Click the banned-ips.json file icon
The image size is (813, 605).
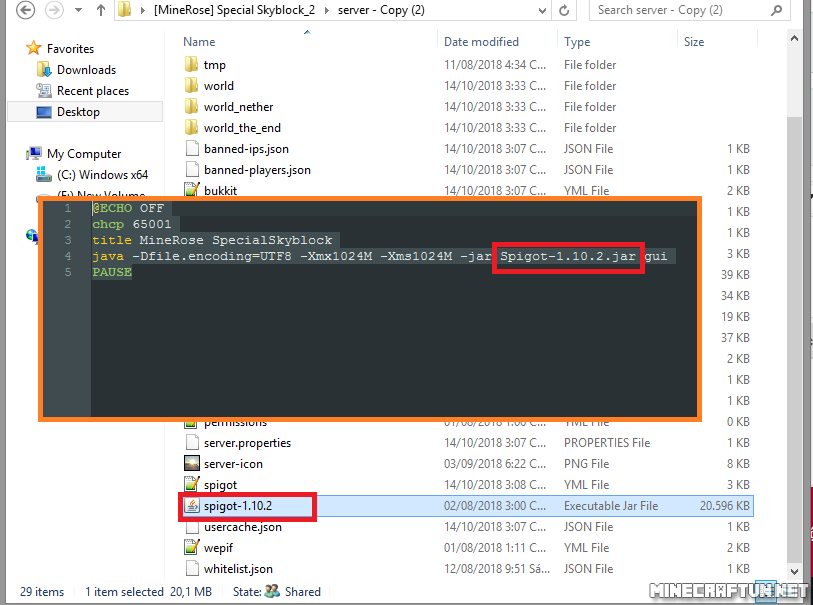coord(192,148)
